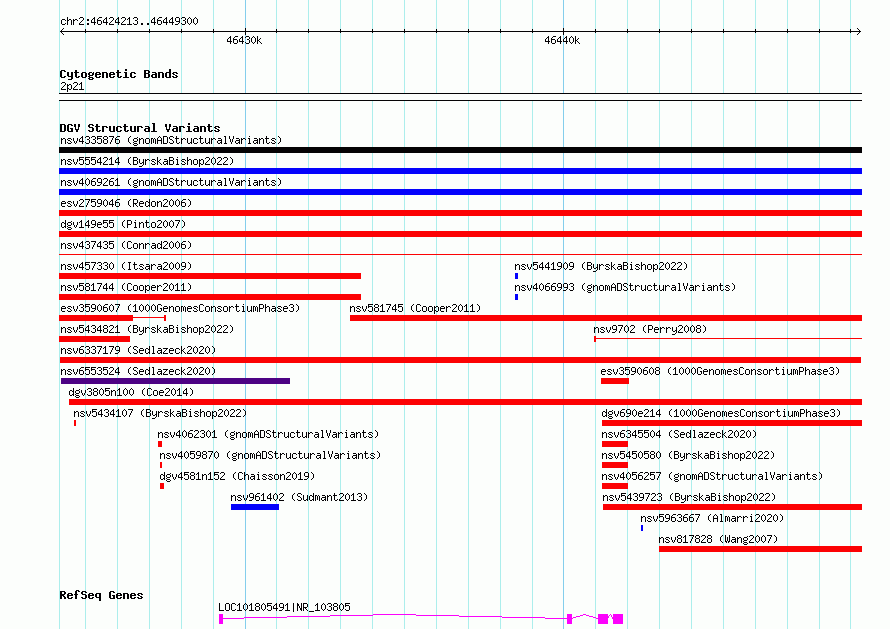Click the DGV Structural Variants track title

tap(140, 128)
